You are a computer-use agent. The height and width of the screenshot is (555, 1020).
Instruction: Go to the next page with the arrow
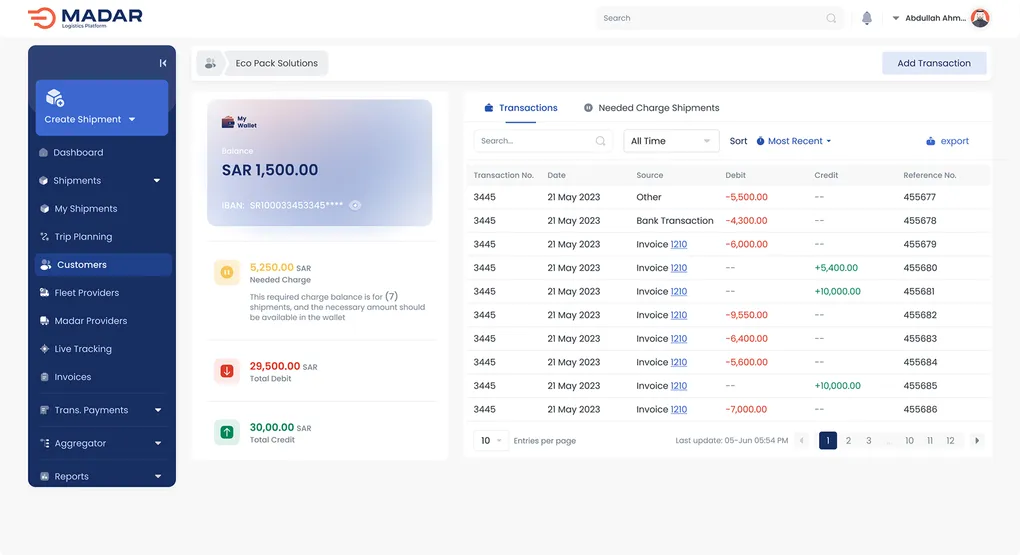977,440
